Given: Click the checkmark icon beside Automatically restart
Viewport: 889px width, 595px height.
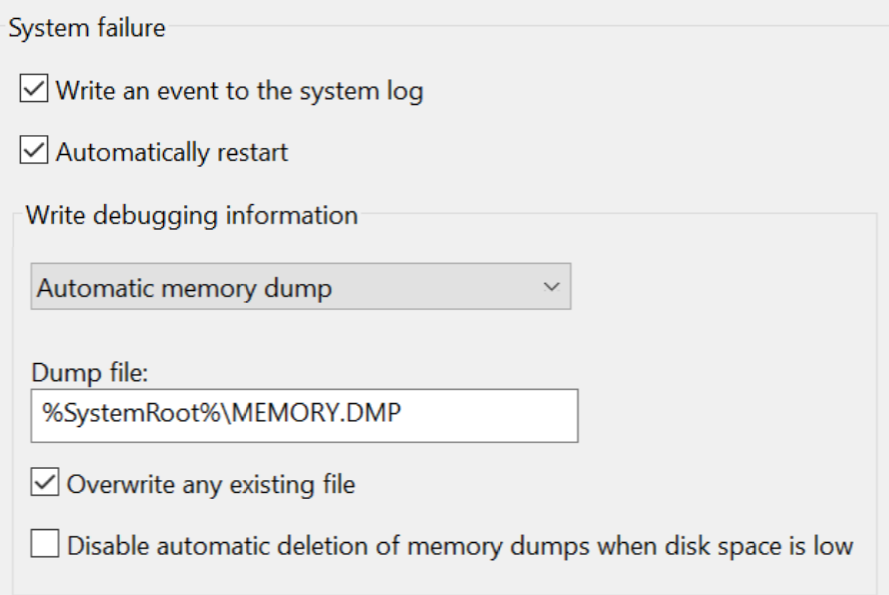Looking at the screenshot, I should coord(33,150).
